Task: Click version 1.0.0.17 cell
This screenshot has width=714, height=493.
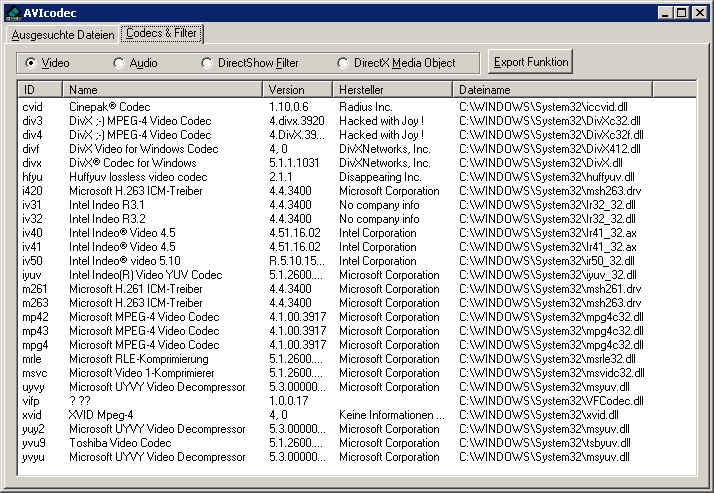Action: [289, 402]
